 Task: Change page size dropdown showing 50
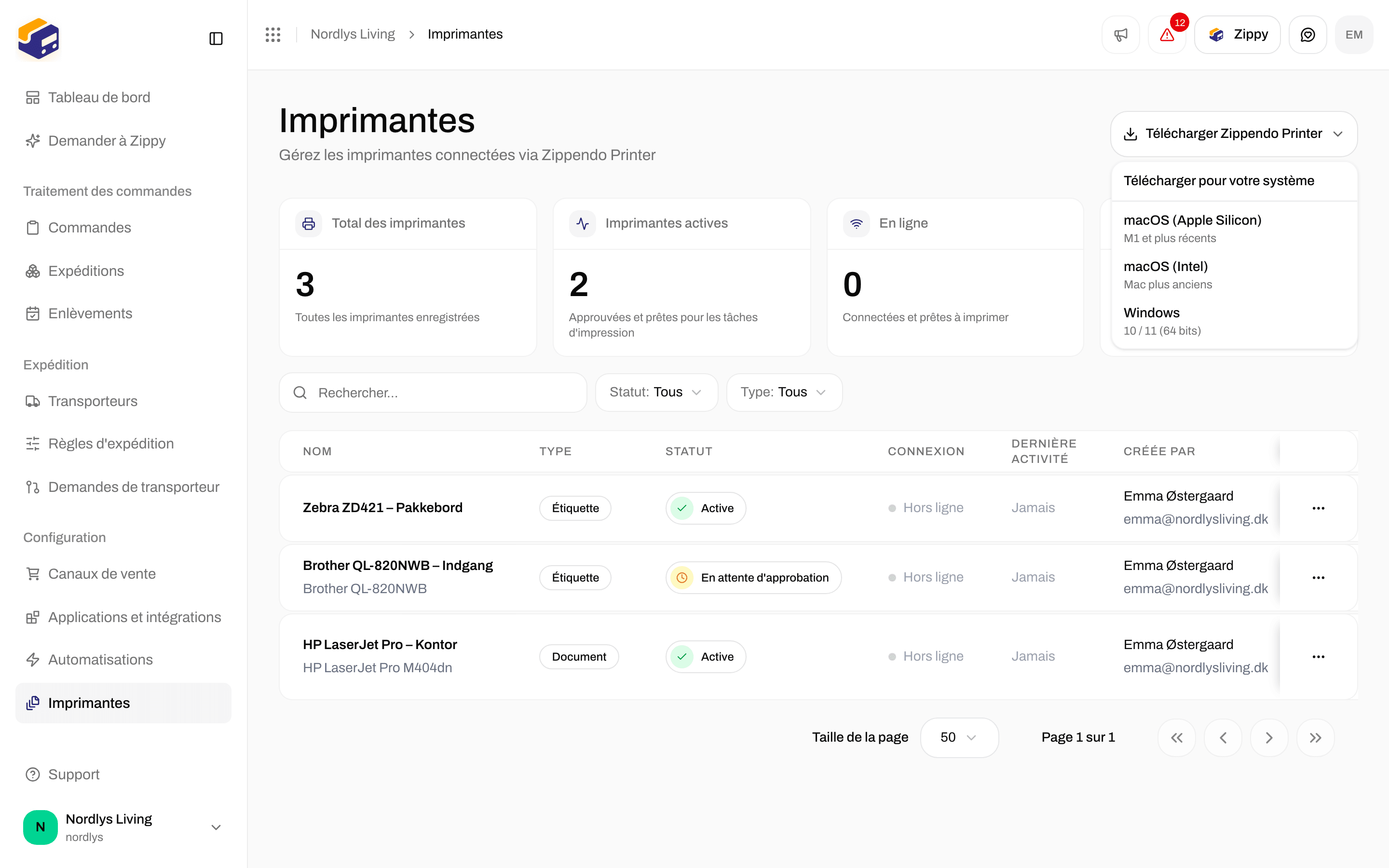tap(959, 738)
